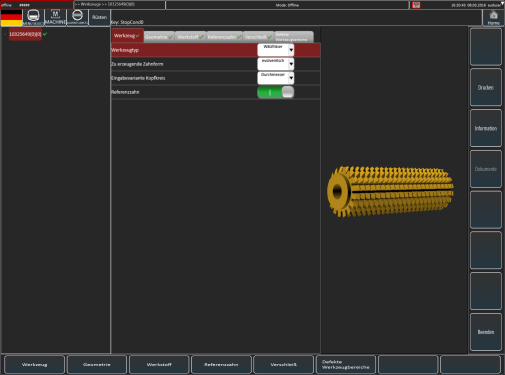The width and height of the screenshot is (505, 375).
Task: Open the Eingabevariante Kopfkreis dropdown
Action: (x=276, y=78)
